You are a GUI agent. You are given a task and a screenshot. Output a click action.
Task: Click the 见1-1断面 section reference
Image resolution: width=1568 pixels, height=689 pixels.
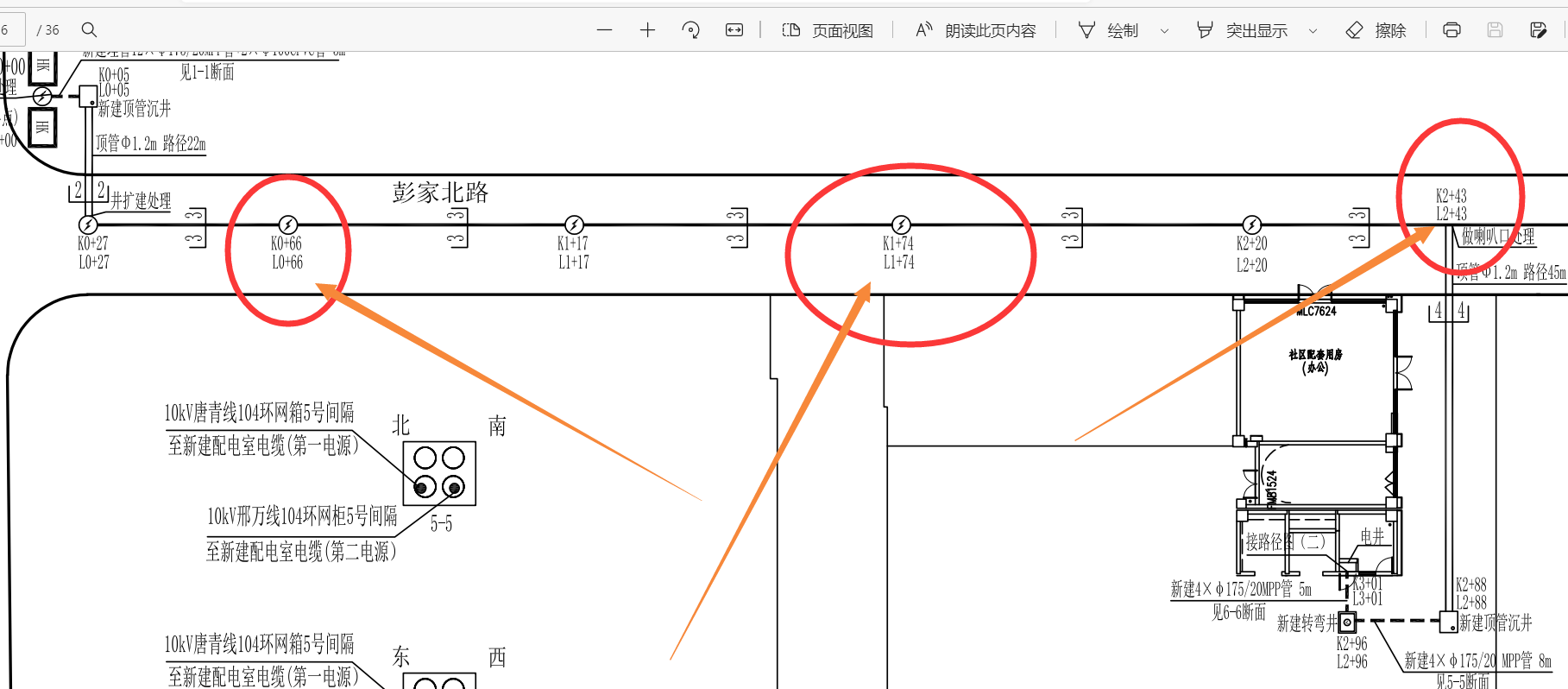tap(207, 73)
